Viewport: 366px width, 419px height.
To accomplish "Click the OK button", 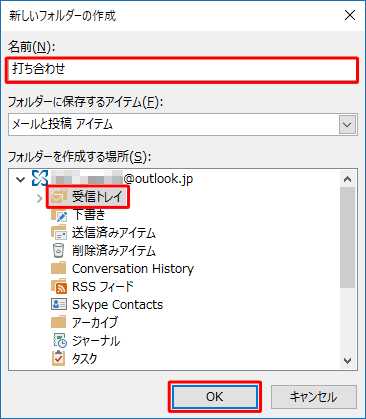I will [215, 397].
